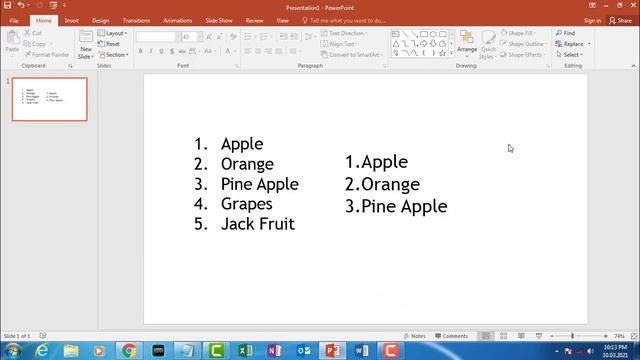Open the Align Text dropdown
This screenshot has width=640, height=360.
pos(339,44)
